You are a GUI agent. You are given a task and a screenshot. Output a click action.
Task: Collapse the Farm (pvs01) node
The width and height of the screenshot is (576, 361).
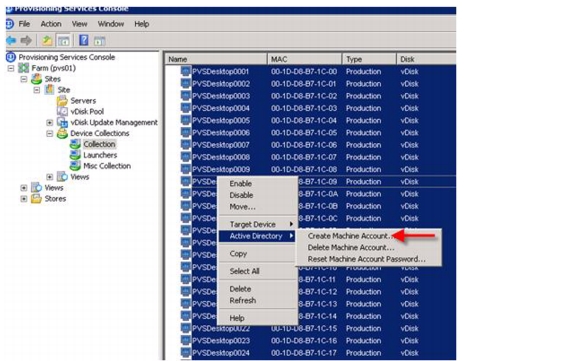11,68
